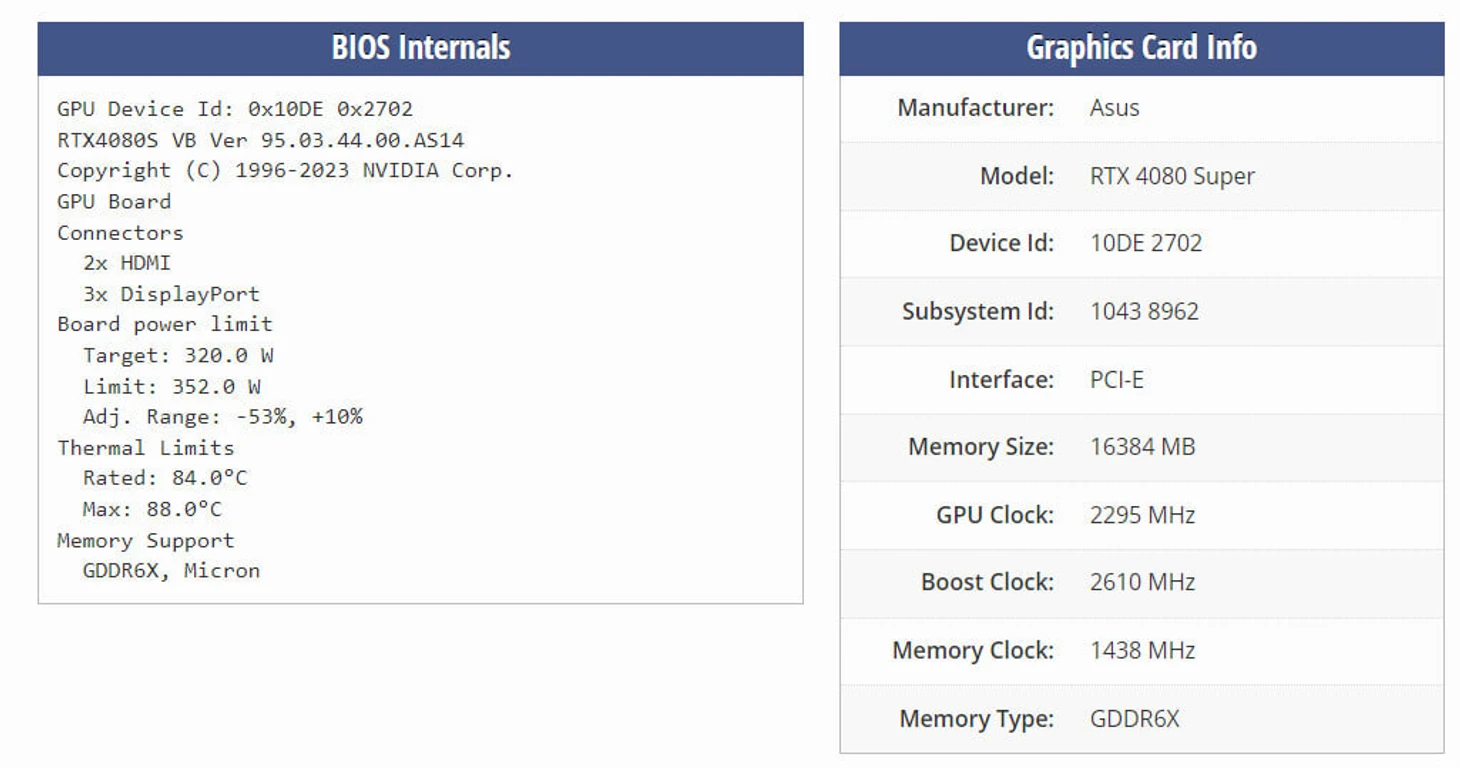Click the Memory Clock value 1438 MHz
Screen dimensions: 1460x768
pos(1142,650)
